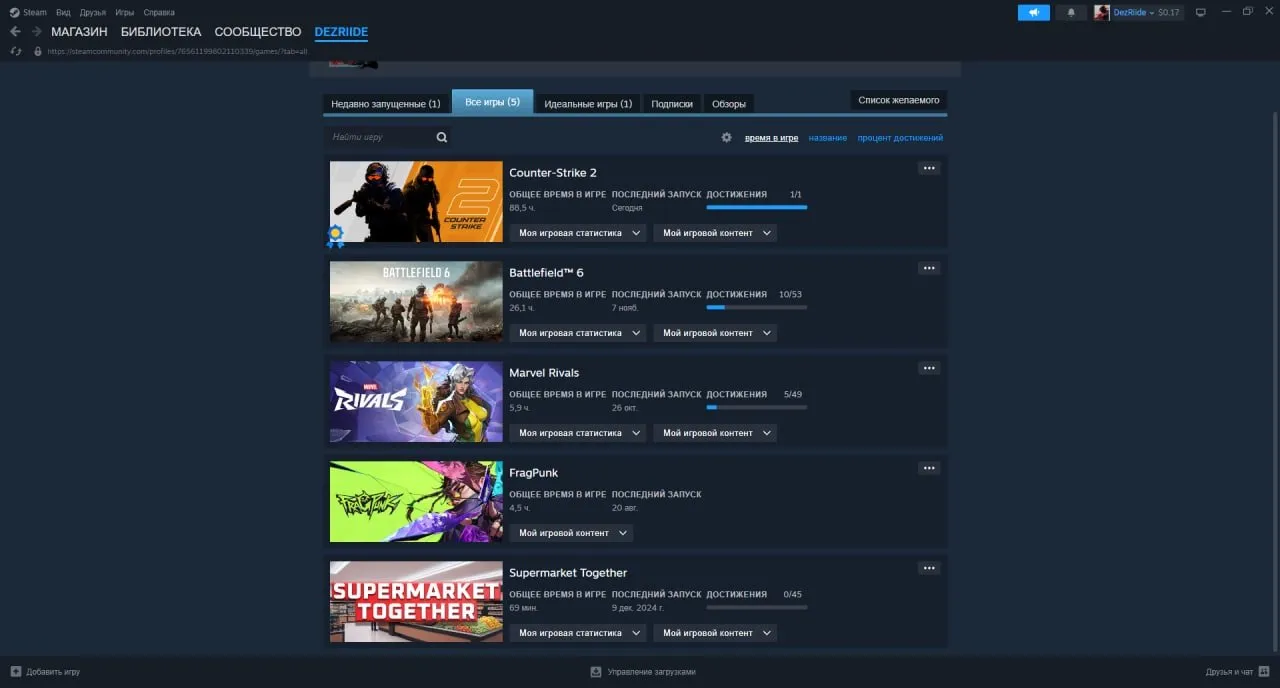
Task: Click the lock icon by the URL
Action: 38,51
